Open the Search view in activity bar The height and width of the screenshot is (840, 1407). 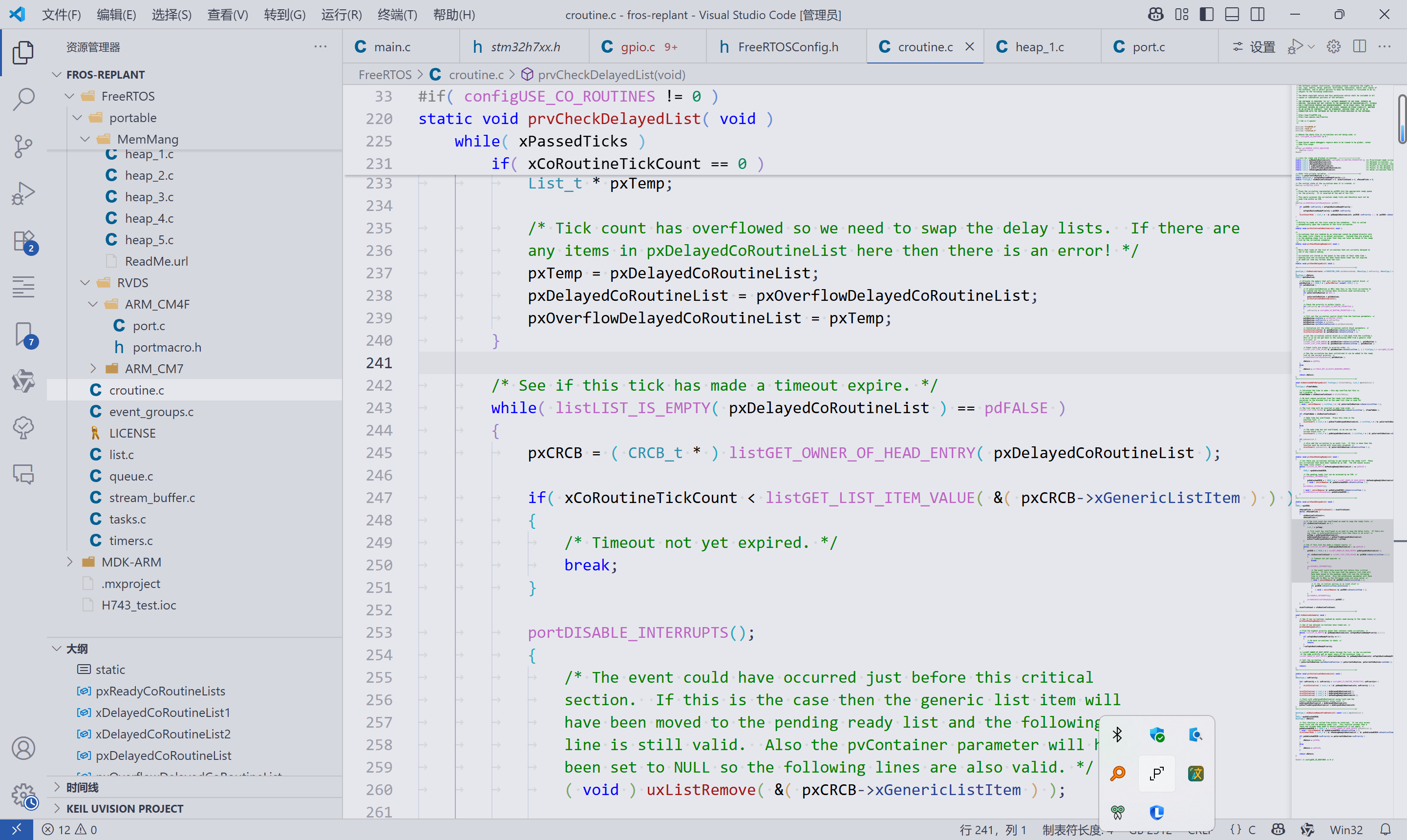tap(23, 99)
